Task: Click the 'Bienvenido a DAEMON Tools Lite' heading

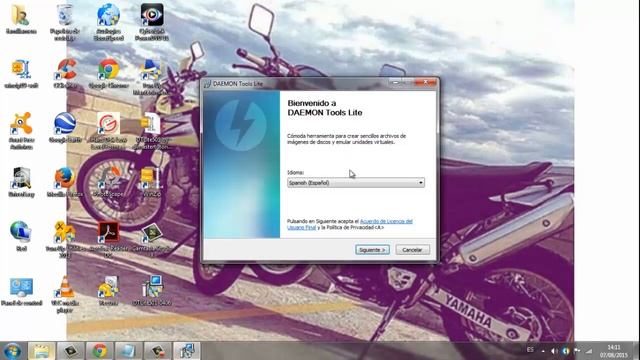Action: coord(324,108)
